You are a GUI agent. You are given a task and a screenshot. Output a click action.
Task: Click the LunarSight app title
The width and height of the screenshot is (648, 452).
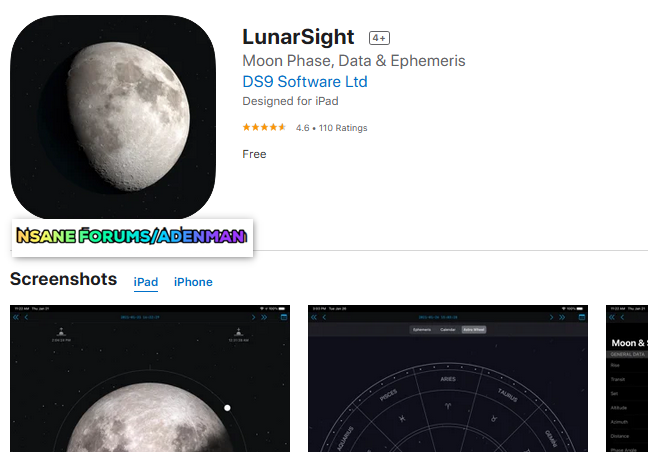[x=298, y=37]
